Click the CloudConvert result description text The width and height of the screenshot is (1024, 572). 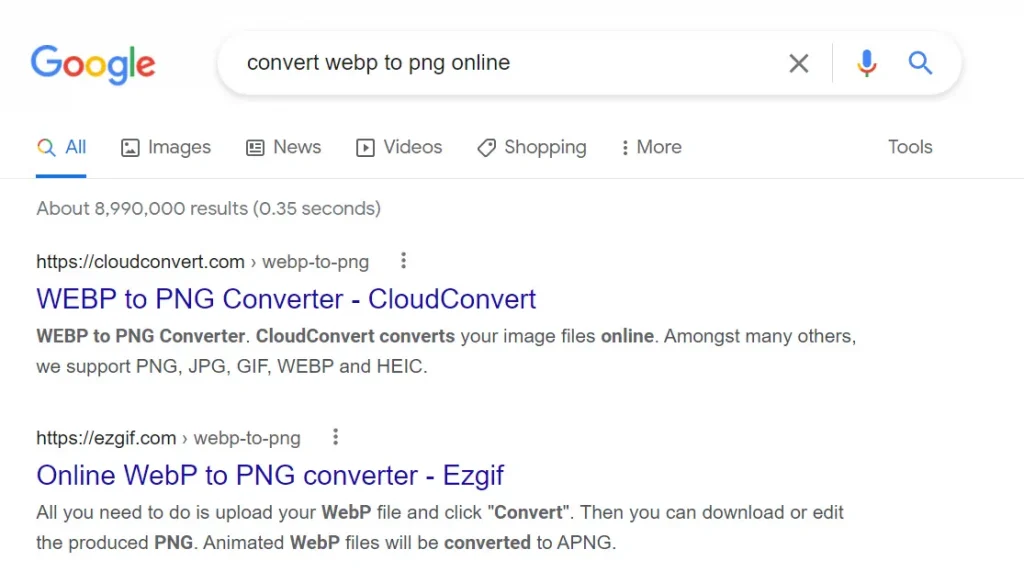point(445,351)
